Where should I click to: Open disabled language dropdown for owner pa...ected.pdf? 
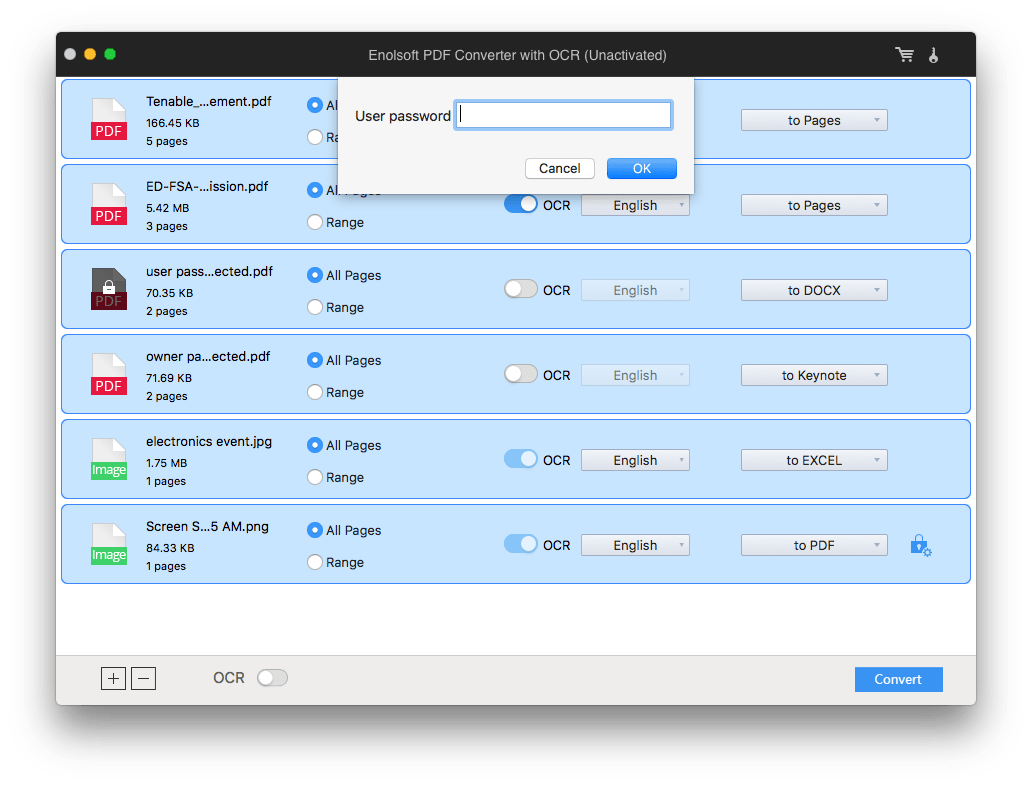point(635,375)
